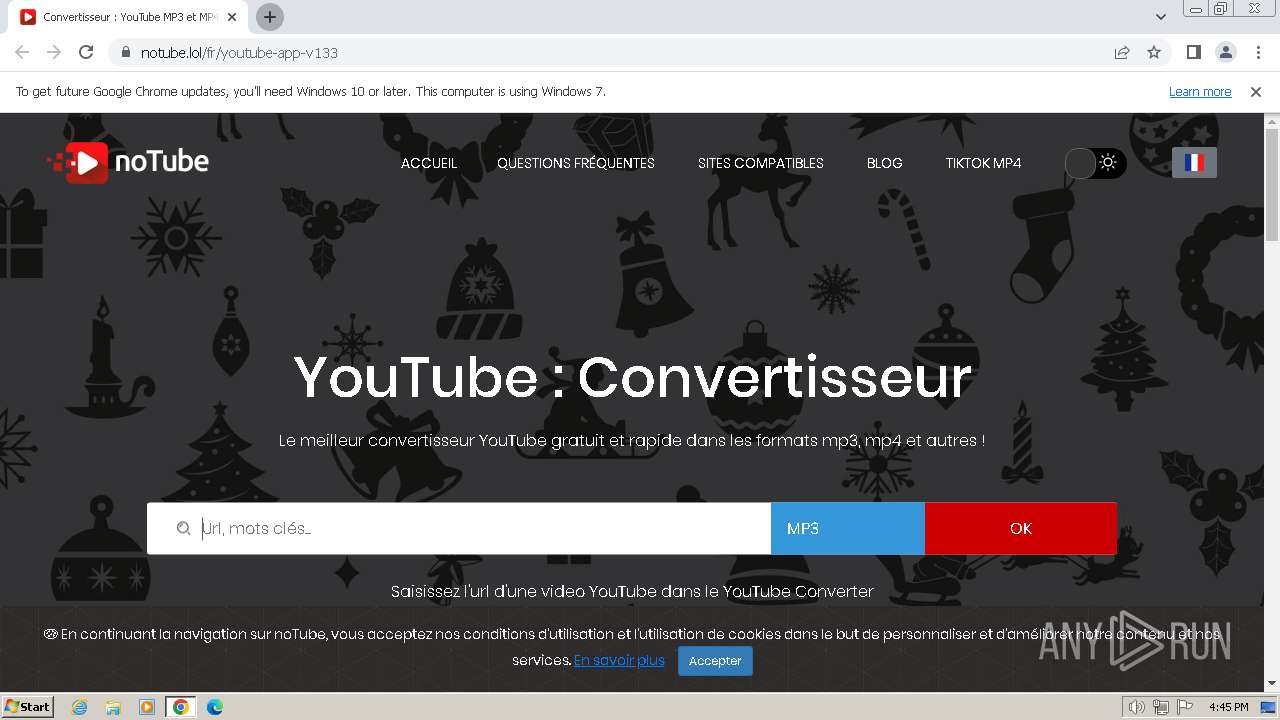Click the Learn more link in Chrome infobar
The width and height of the screenshot is (1280, 720).
[x=1200, y=92]
